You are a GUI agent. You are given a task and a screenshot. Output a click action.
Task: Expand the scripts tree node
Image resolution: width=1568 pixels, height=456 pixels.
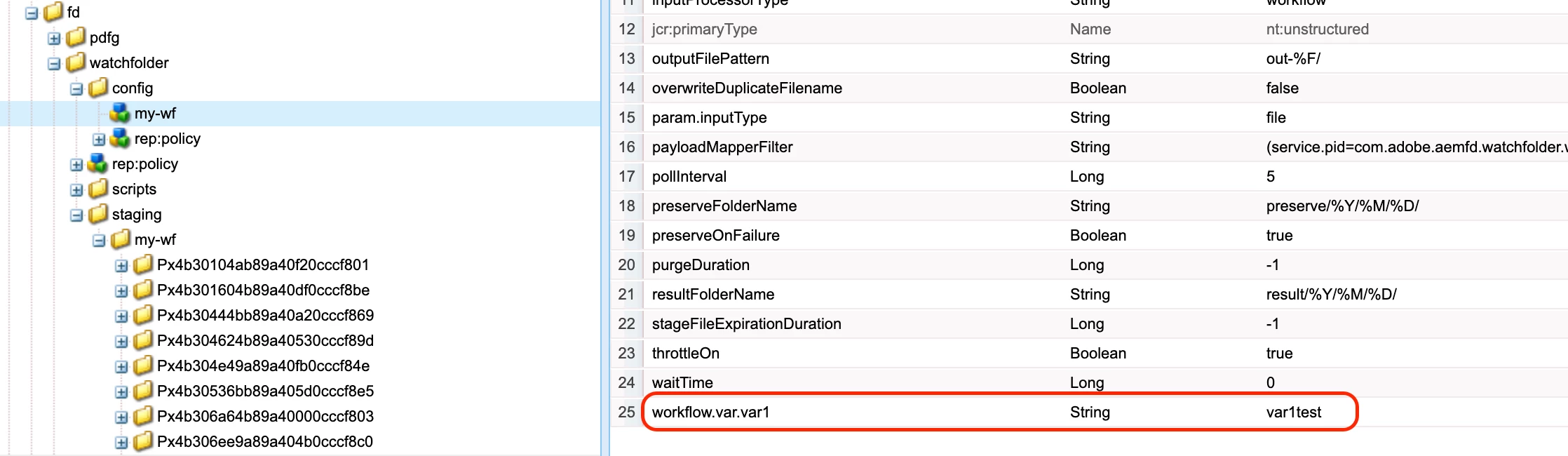[x=76, y=190]
